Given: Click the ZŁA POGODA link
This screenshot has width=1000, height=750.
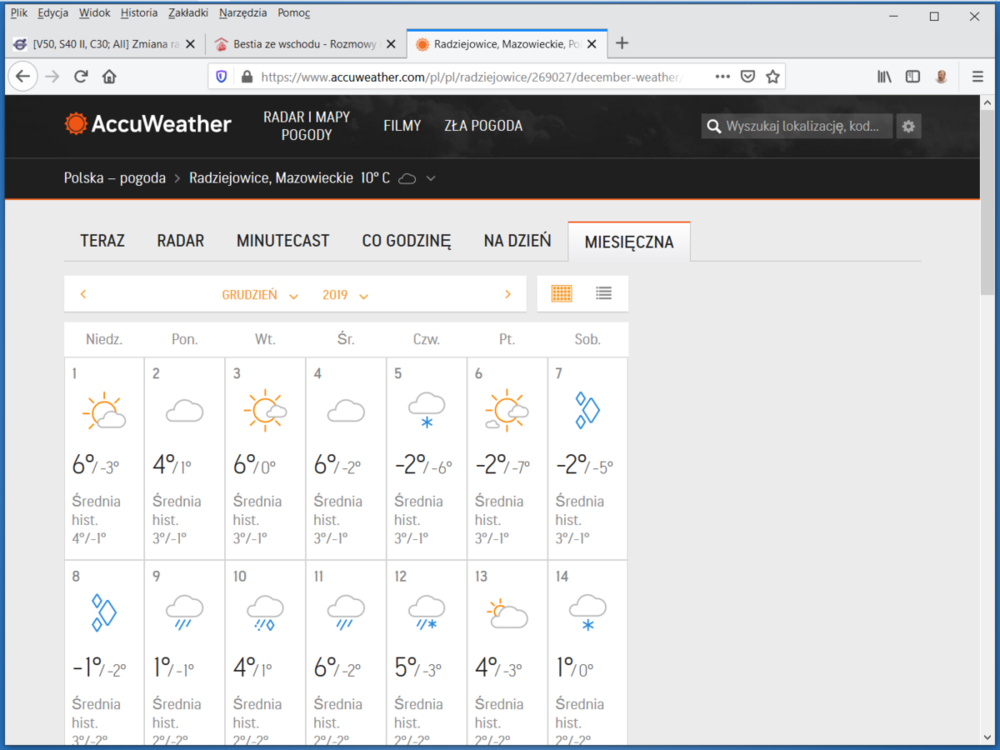Looking at the screenshot, I should [x=483, y=126].
